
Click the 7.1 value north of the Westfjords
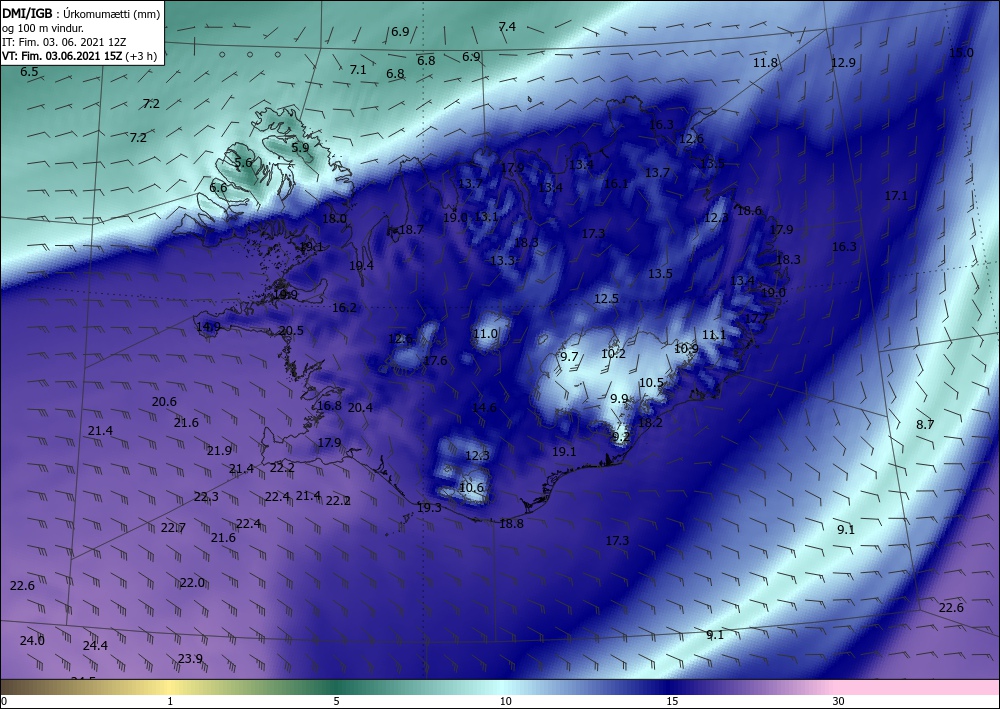pyautogui.click(x=358, y=69)
